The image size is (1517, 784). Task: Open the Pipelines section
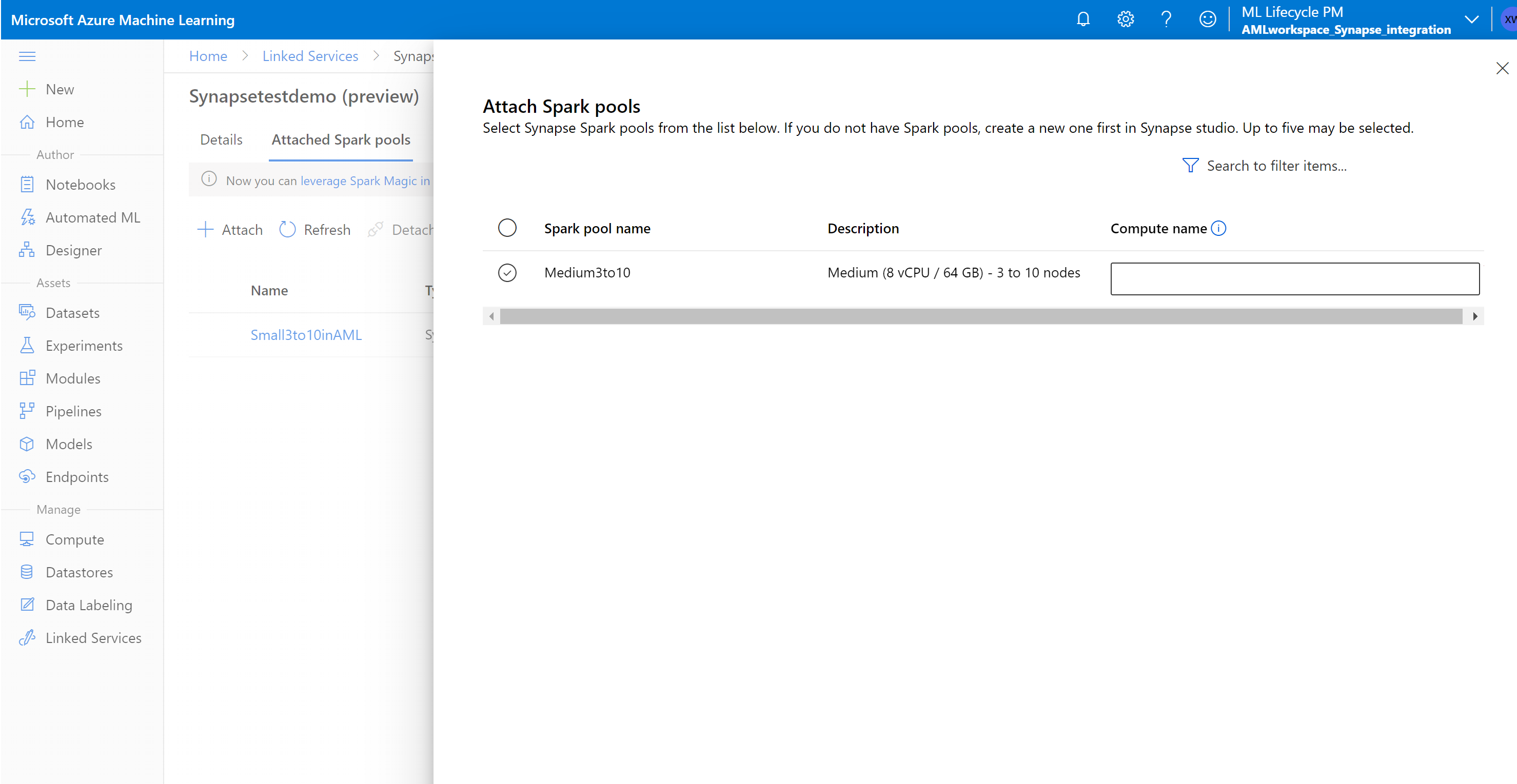click(x=73, y=411)
